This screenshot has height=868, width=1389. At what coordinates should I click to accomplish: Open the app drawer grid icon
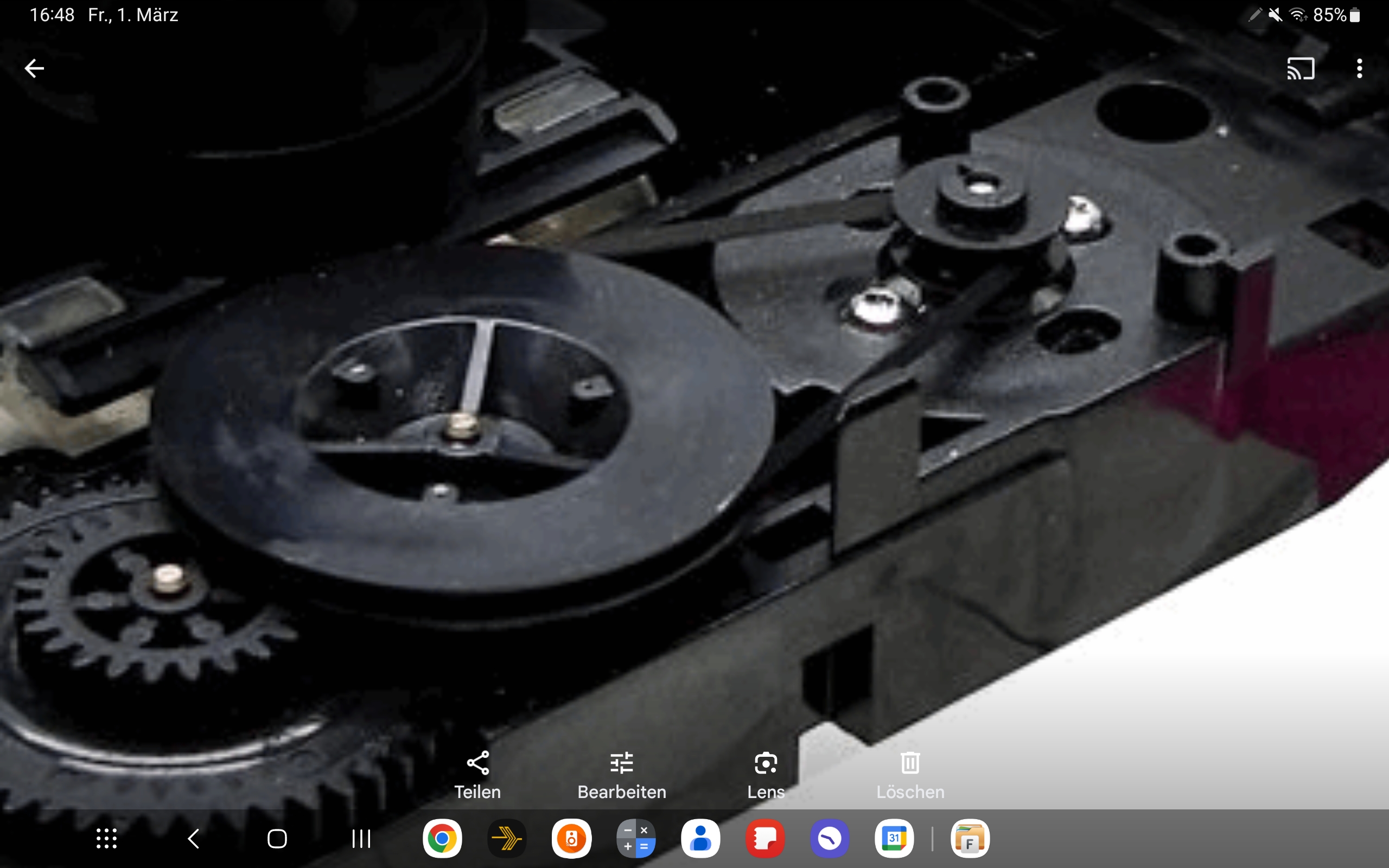pos(106,839)
